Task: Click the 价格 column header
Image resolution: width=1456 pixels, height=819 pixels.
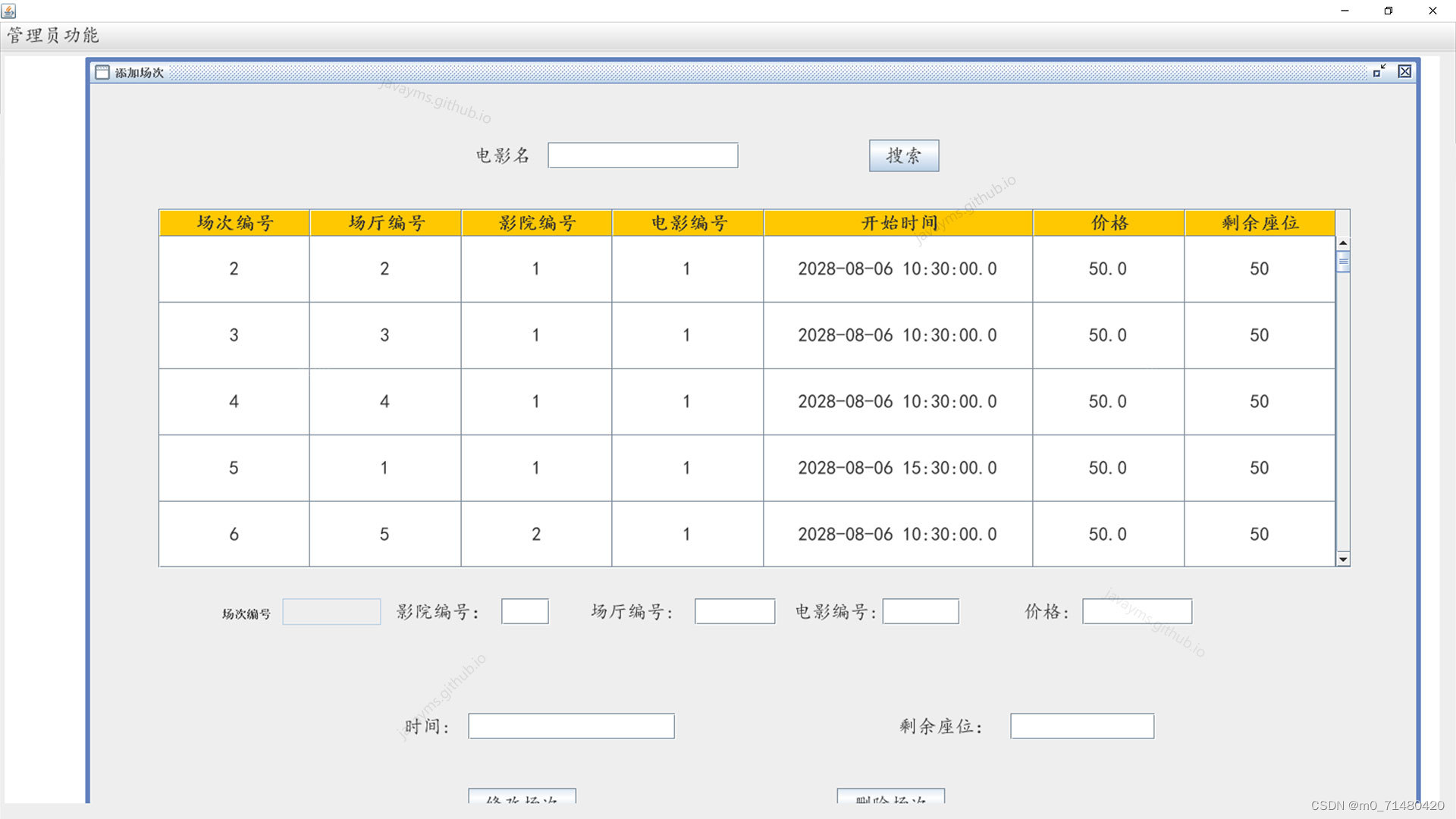Action: (x=1109, y=223)
